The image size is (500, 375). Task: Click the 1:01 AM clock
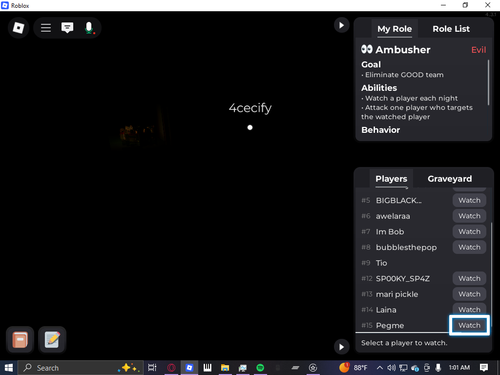point(459,367)
